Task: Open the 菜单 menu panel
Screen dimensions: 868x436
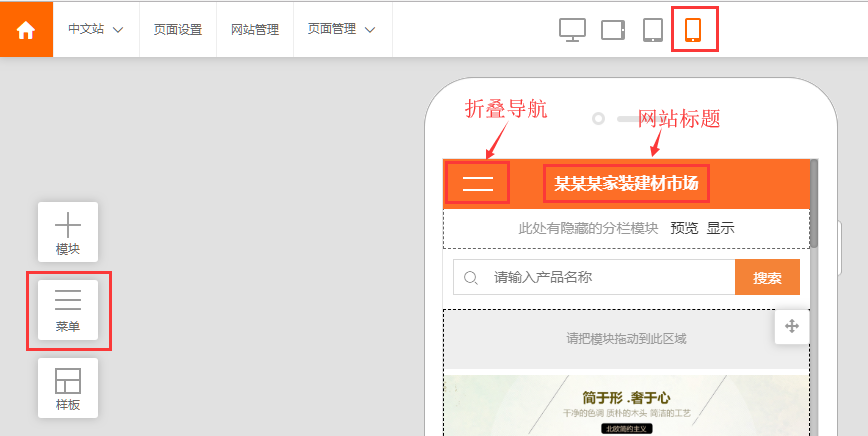Action: click(68, 310)
